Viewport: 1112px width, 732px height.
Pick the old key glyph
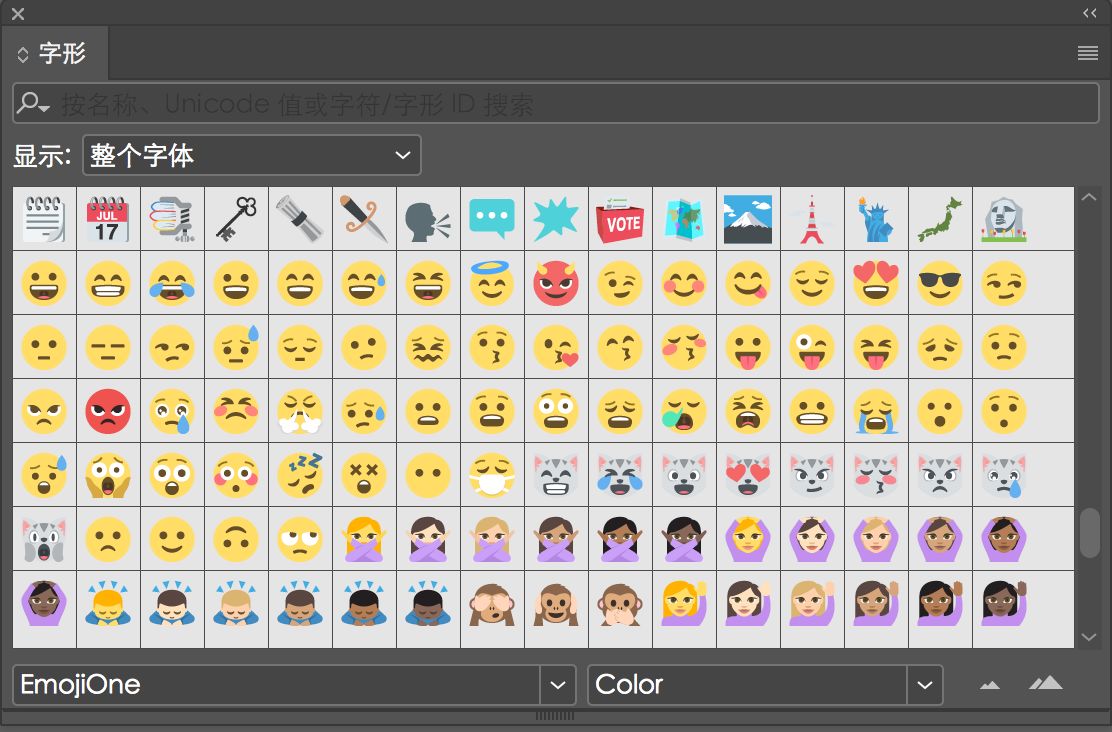[x=236, y=218]
